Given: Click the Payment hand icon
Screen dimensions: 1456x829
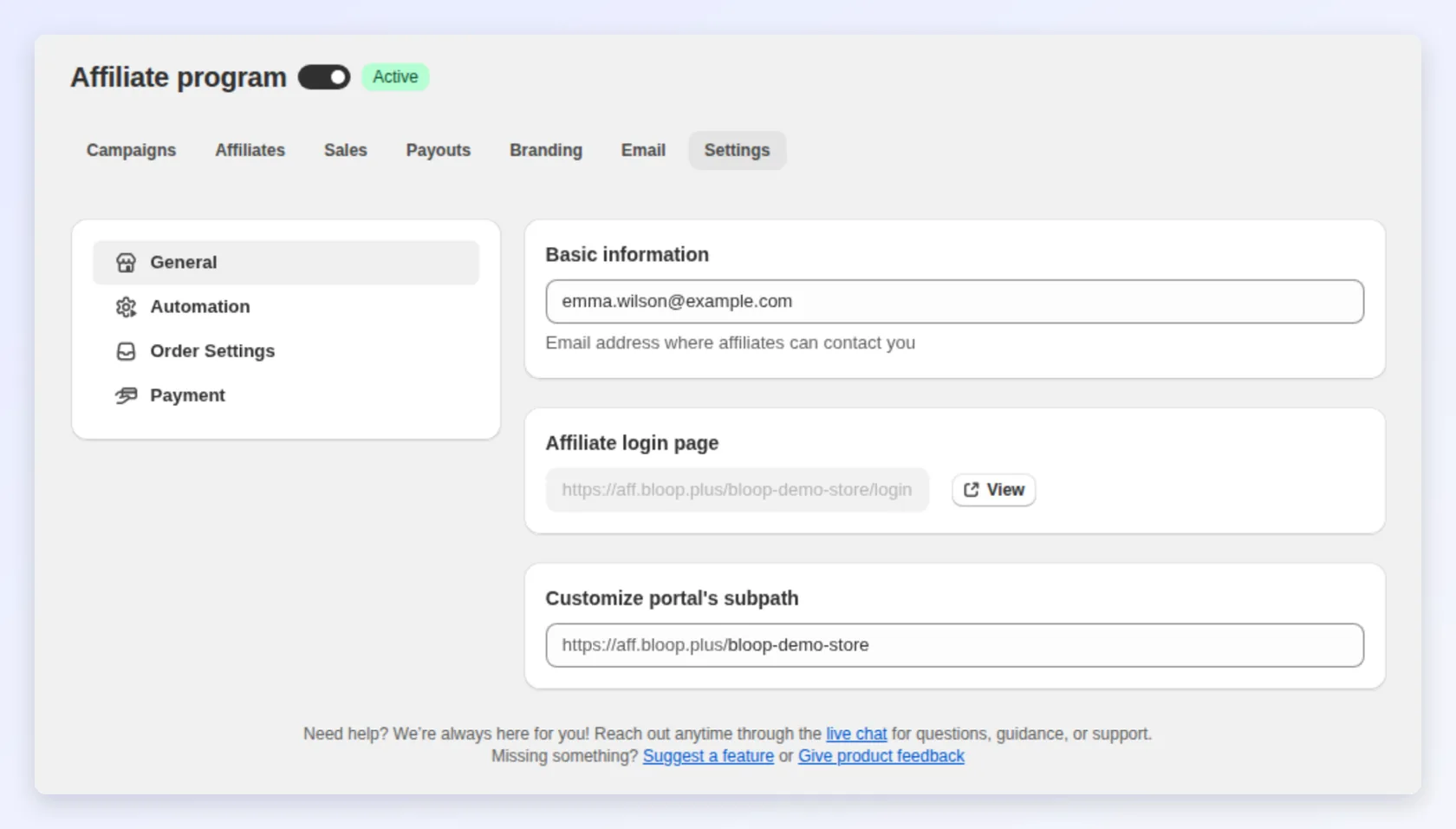Looking at the screenshot, I should (127, 395).
